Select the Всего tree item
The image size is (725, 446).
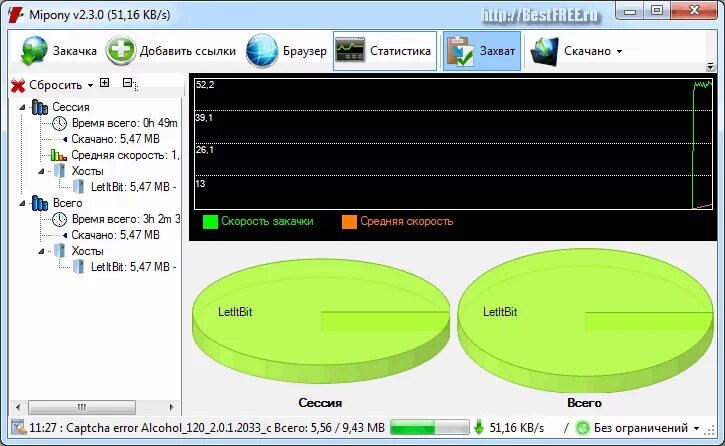pos(68,203)
